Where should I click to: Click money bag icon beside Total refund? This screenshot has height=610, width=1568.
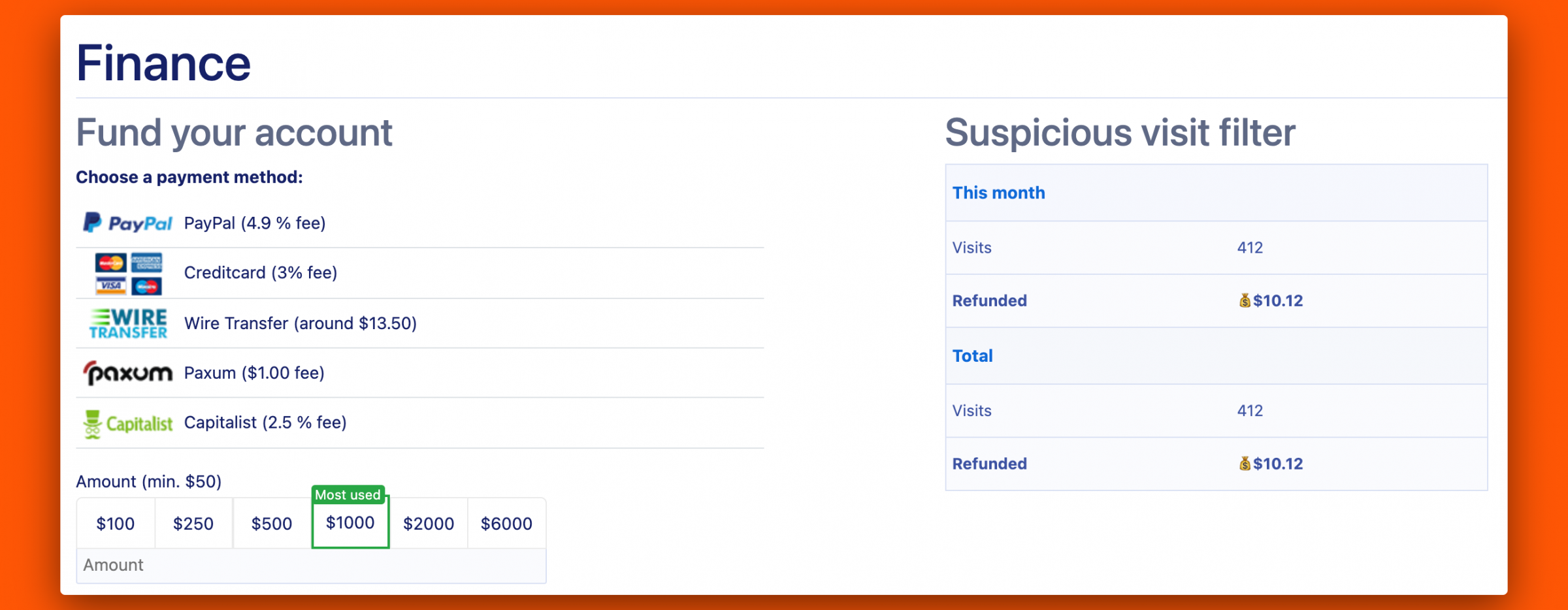1245,464
